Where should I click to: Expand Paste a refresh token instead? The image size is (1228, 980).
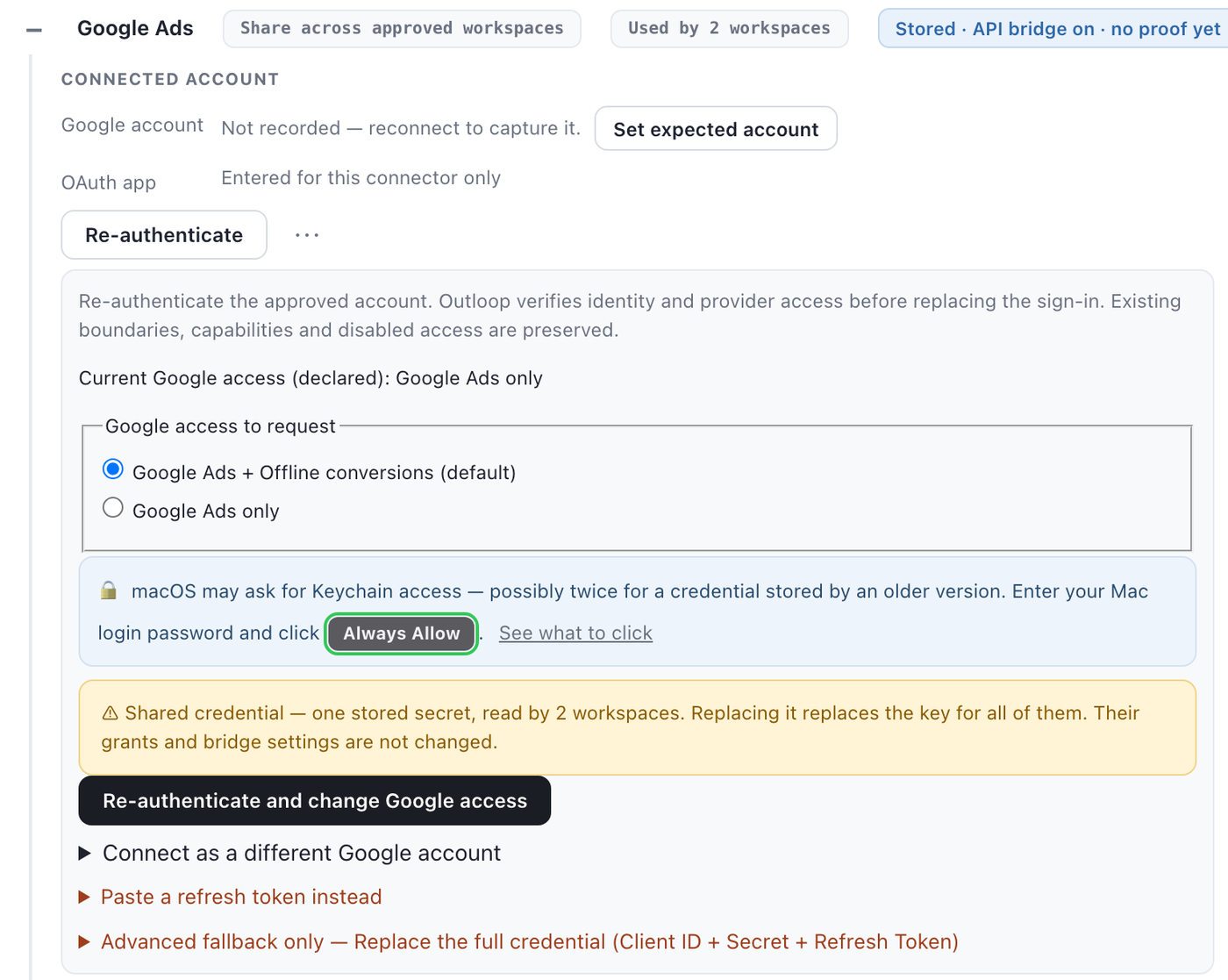tap(231, 897)
